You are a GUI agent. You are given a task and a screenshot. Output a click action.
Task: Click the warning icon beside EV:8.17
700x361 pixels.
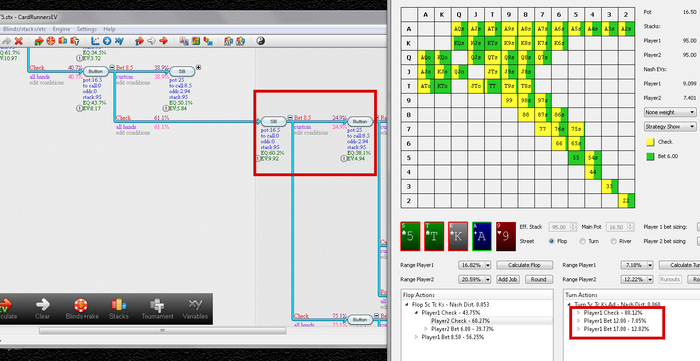79,108
